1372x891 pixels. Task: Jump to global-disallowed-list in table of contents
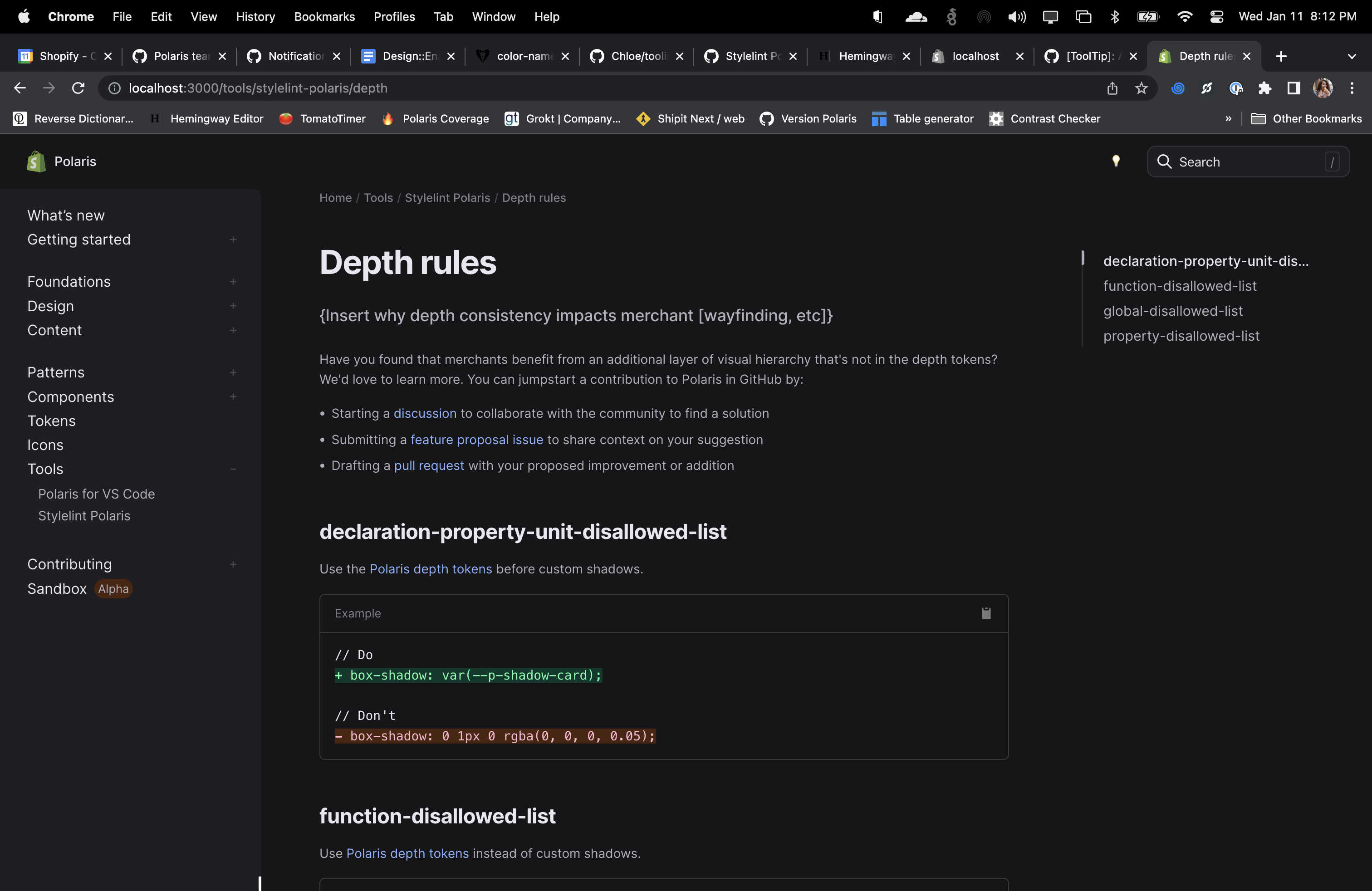(1172, 311)
